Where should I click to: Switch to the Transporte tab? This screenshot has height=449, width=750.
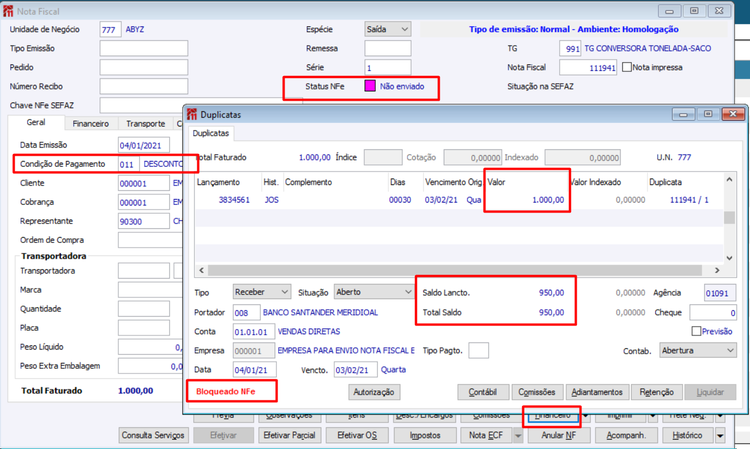click(145, 124)
